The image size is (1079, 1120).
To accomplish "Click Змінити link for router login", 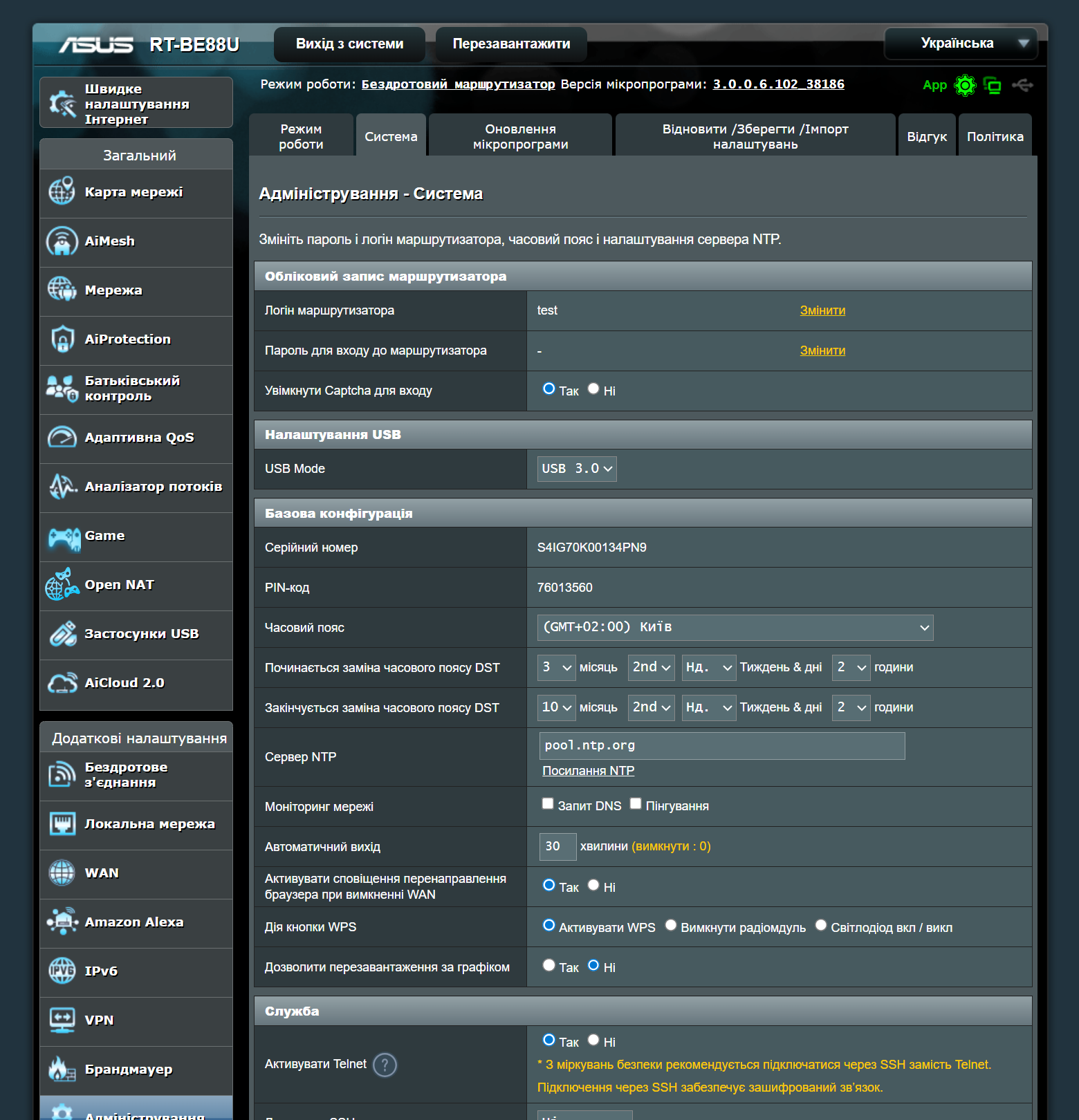I will (822, 310).
